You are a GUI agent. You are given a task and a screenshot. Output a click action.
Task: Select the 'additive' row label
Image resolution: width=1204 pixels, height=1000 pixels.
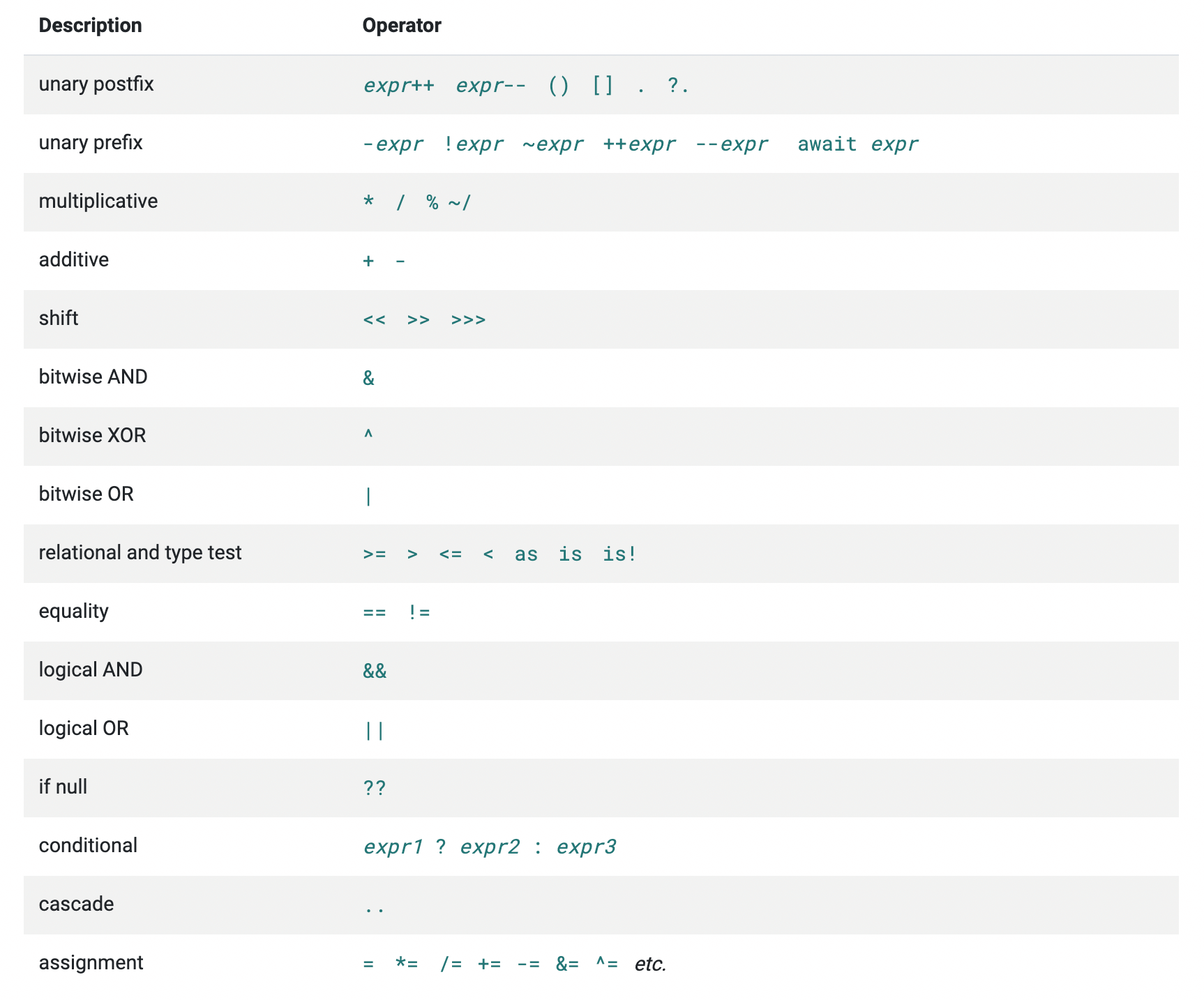(74, 260)
